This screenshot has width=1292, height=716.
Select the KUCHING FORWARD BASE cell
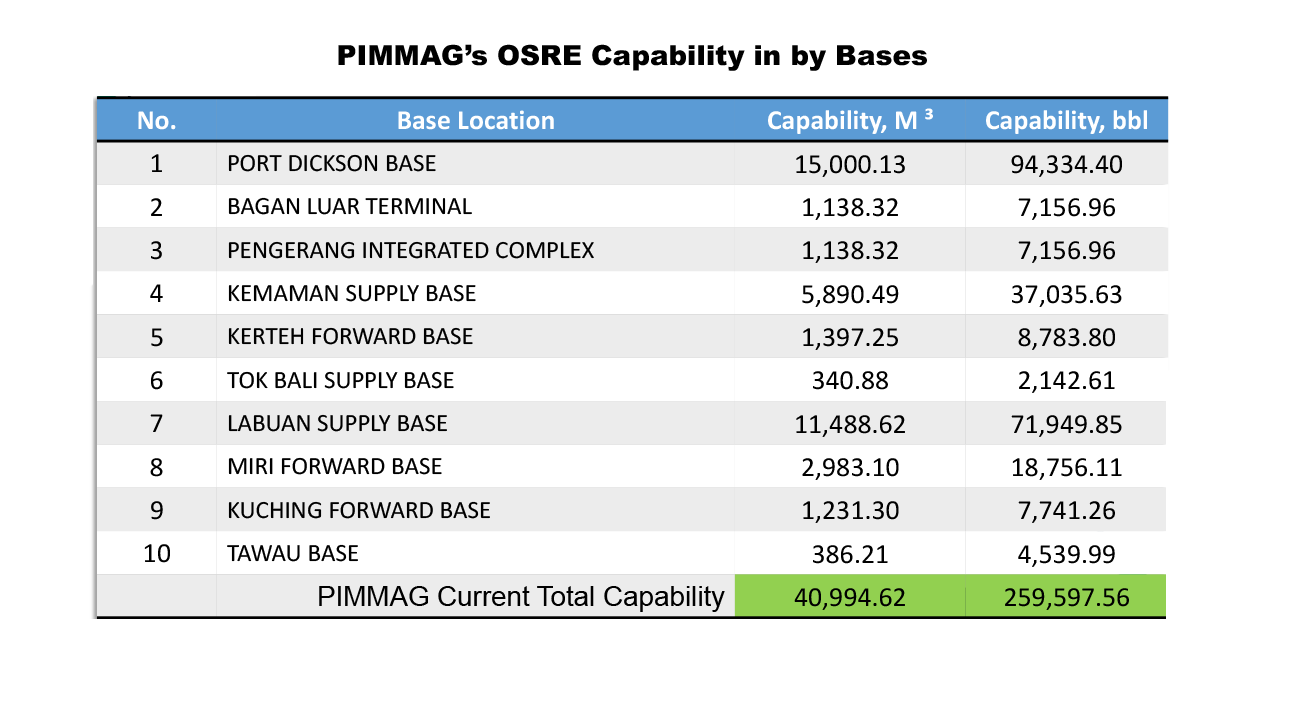pyautogui.click(x=359, y=511)
